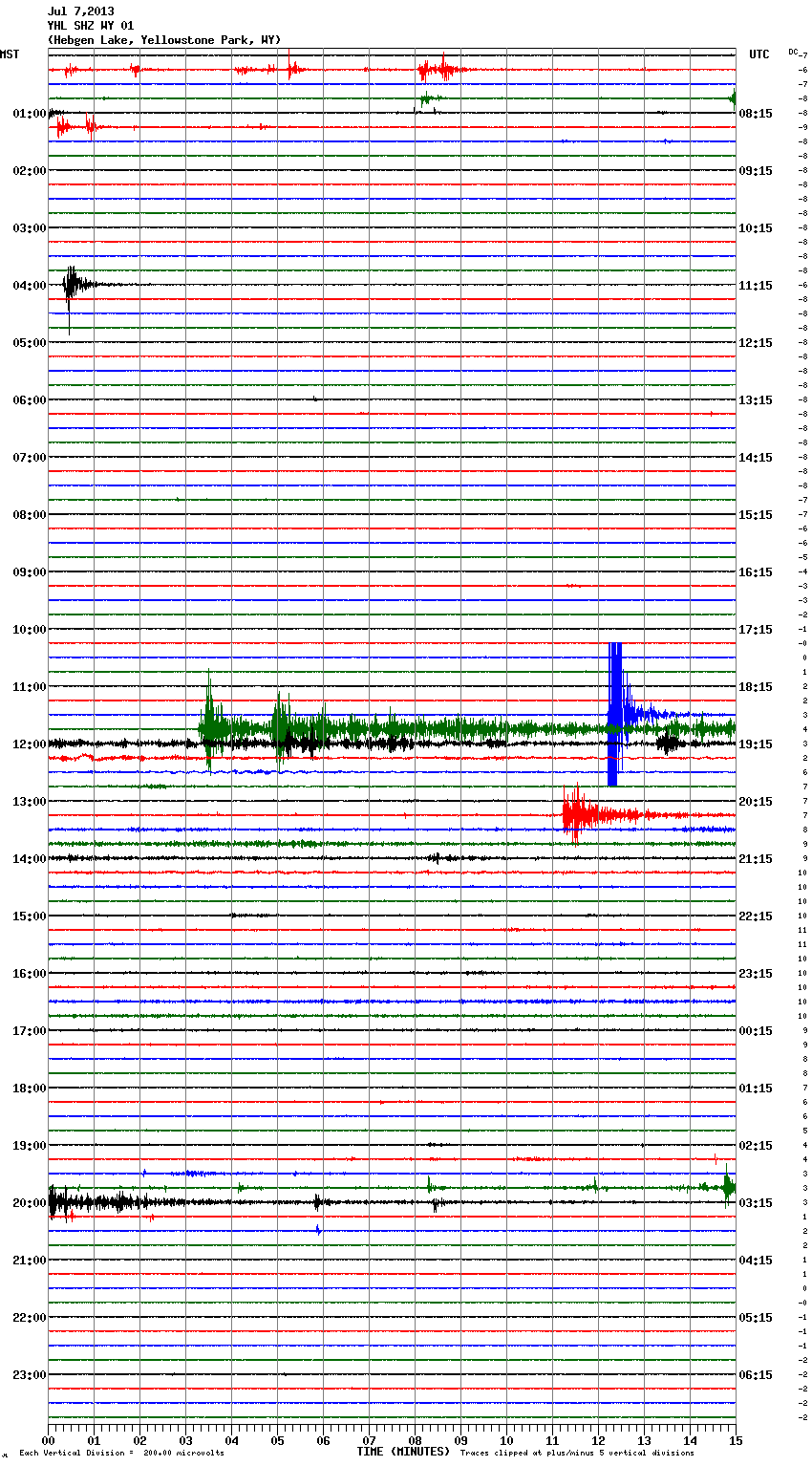Select the 08 tick on the minutes axis
Viewport: 812px width, 1466px height.
coord(415,1440)
